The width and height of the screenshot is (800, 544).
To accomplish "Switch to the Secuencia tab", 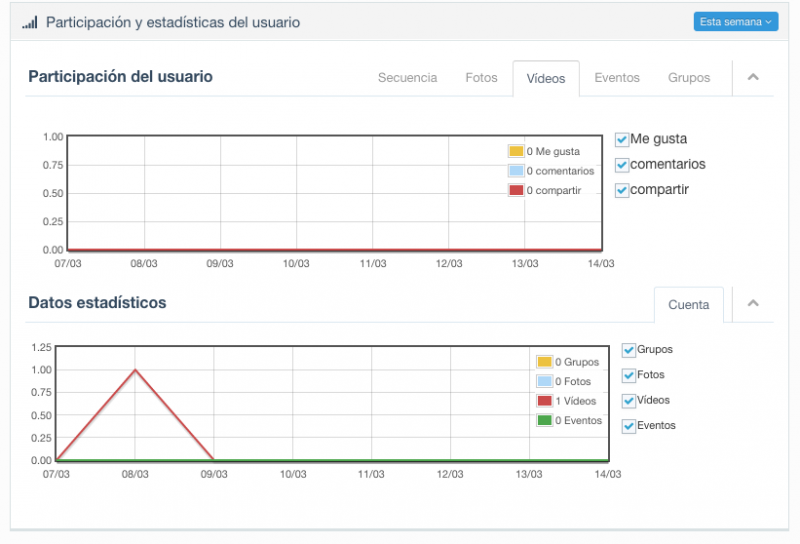I will [407, 78].
